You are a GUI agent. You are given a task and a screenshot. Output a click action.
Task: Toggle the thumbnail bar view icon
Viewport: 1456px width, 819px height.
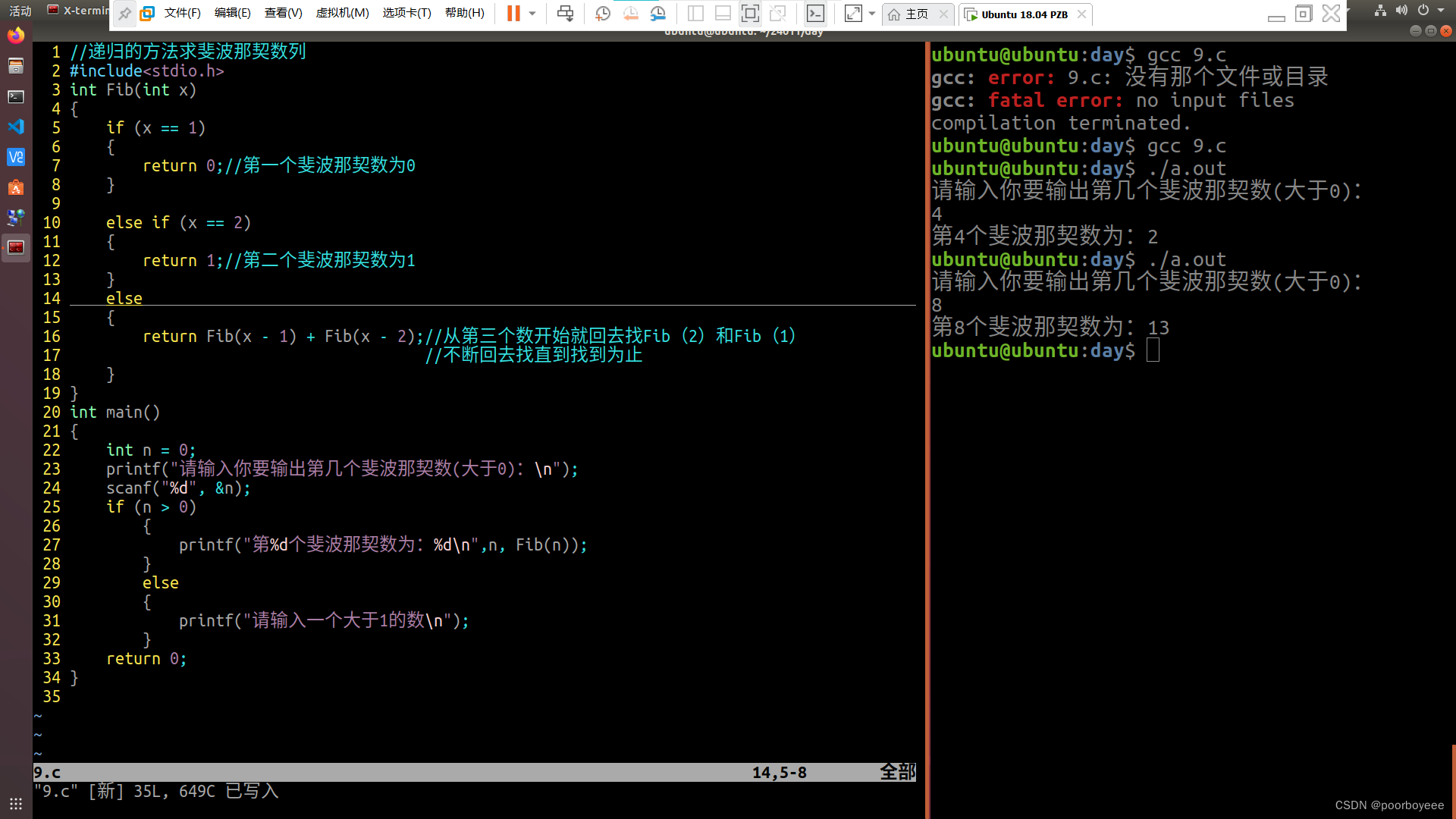coord(723,13)
